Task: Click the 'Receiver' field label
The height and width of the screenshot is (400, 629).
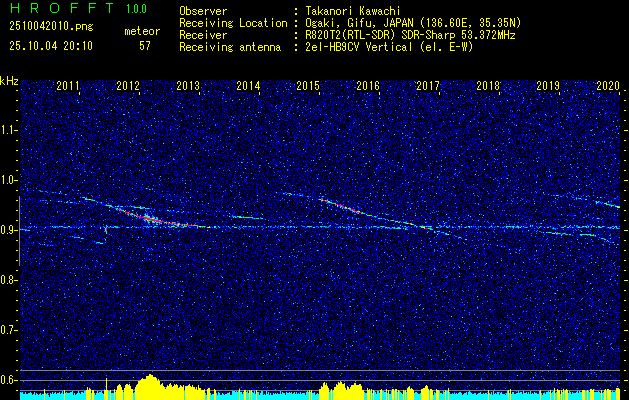Action: point(203,35)
